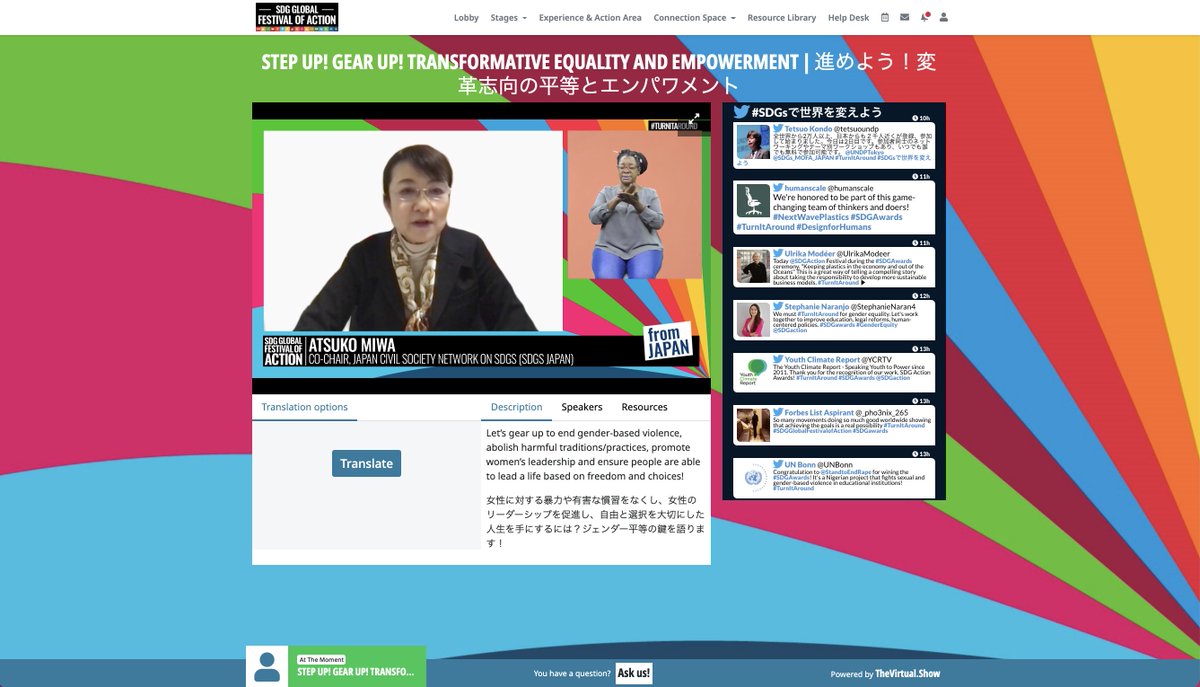Click Tetsuo Kondo's name in tweet
Viewport: 1200px width, 687px height.
point(809,129)
